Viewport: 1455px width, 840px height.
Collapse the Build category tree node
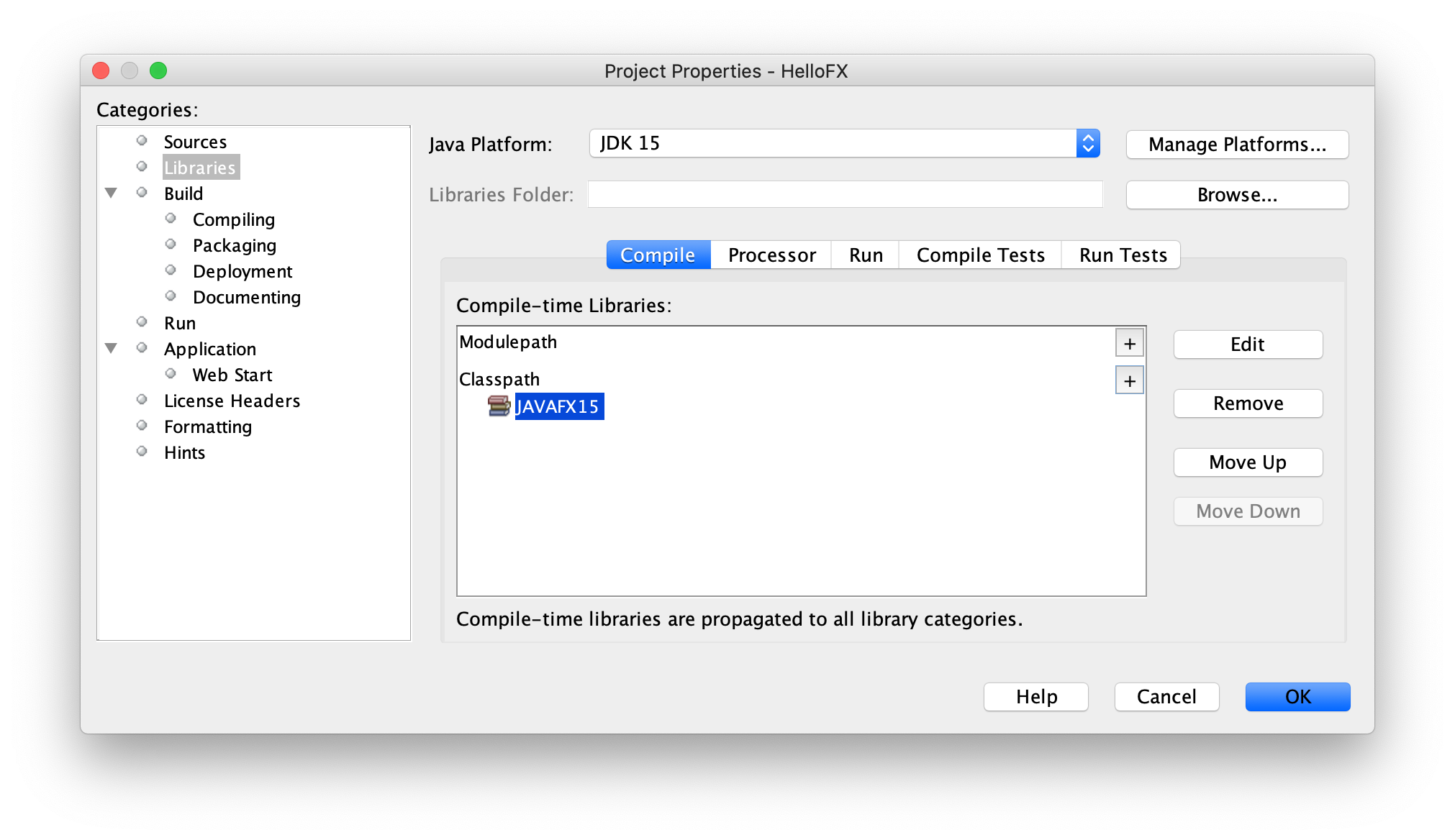pos(111,193)
